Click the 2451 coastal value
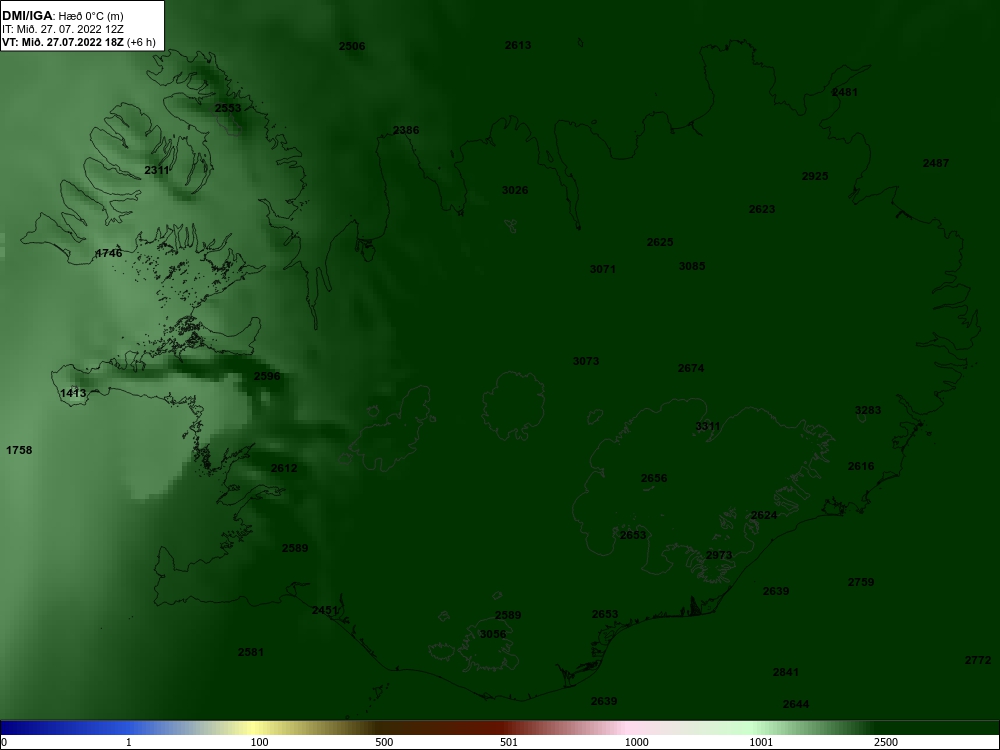The width and height of the screenshot is (1000, 750). coord(325,610)
